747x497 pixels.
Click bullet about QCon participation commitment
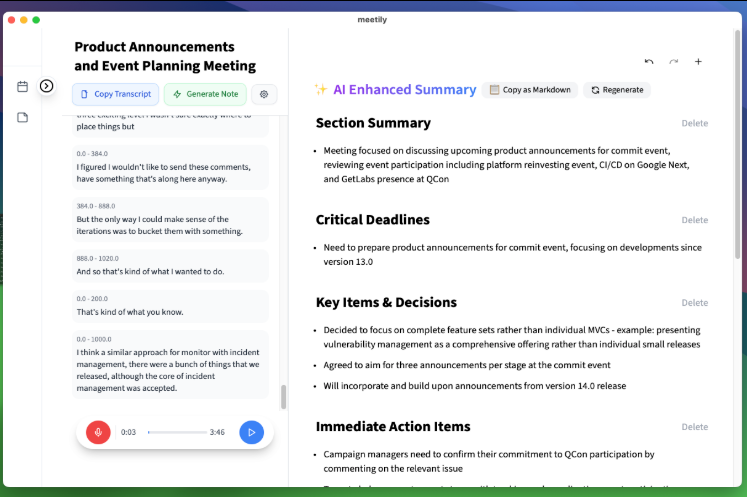click(489, 461)
